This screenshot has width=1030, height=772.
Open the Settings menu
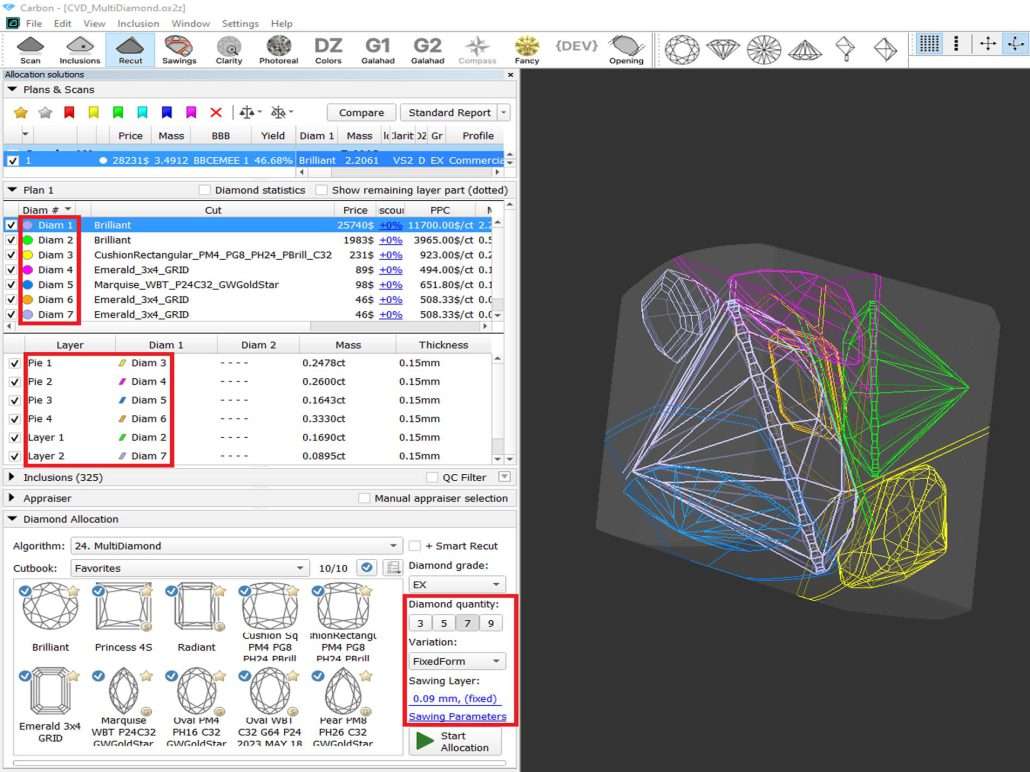click(240, 23)
